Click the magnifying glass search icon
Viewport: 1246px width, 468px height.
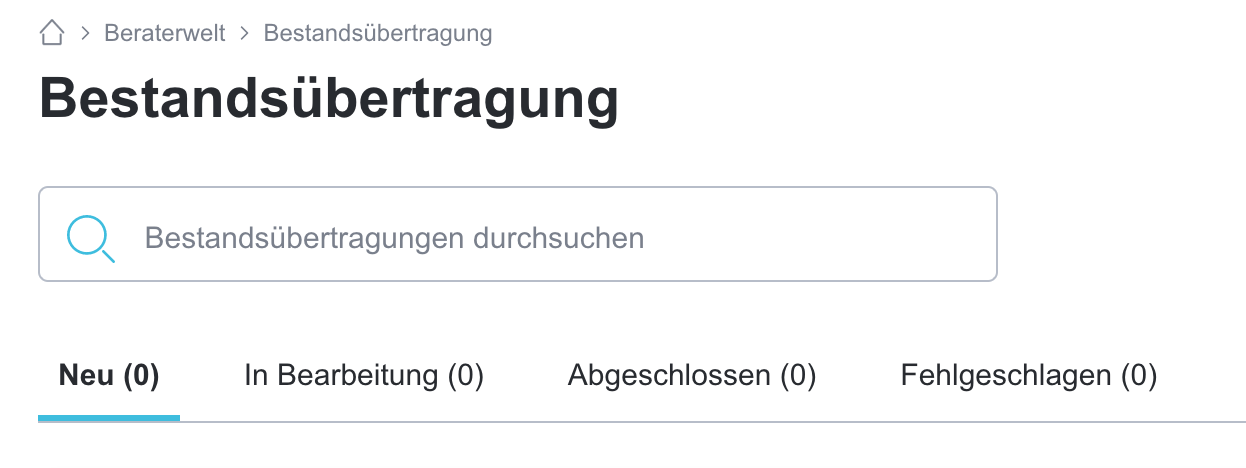coord(89,239)
